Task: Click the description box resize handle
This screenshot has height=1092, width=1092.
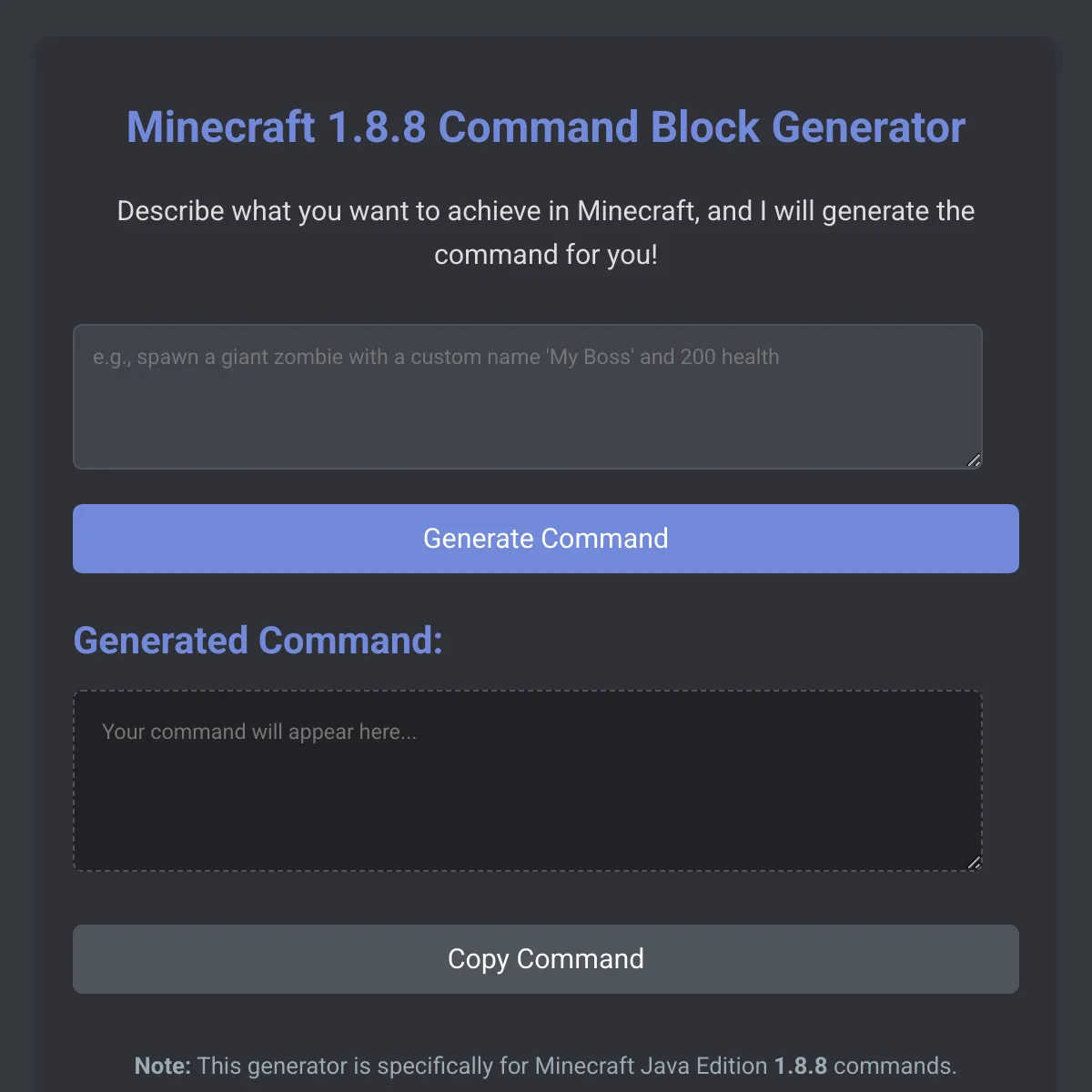Action: pyautogui.click(x=974, y=460)
